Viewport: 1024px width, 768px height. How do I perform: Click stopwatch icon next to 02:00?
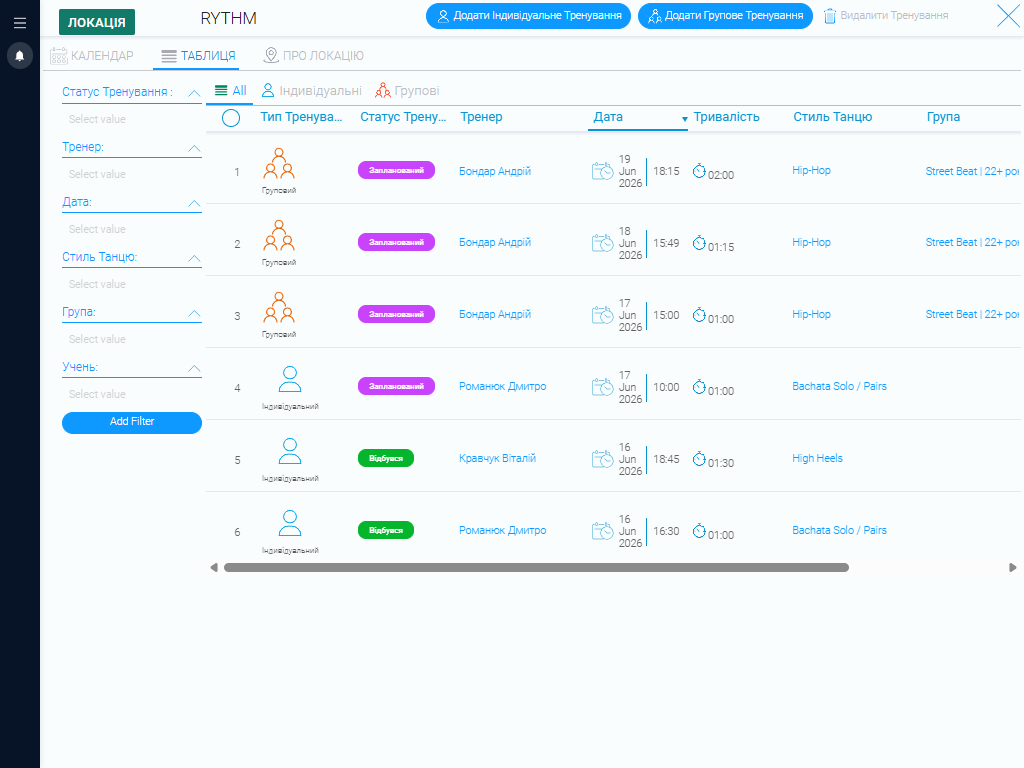pos(699,171)
